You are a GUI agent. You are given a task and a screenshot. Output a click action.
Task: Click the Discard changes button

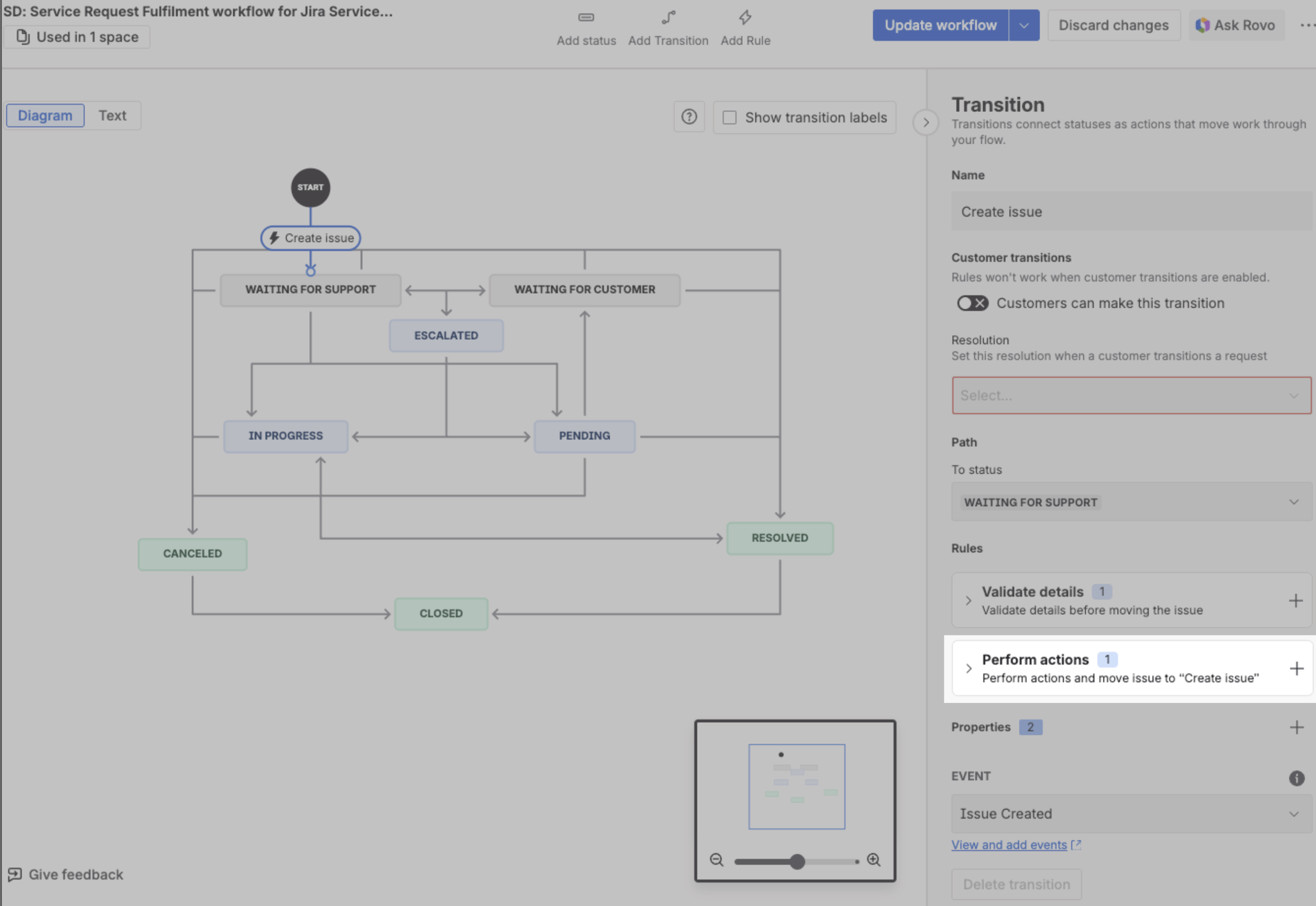point(1113,25)
